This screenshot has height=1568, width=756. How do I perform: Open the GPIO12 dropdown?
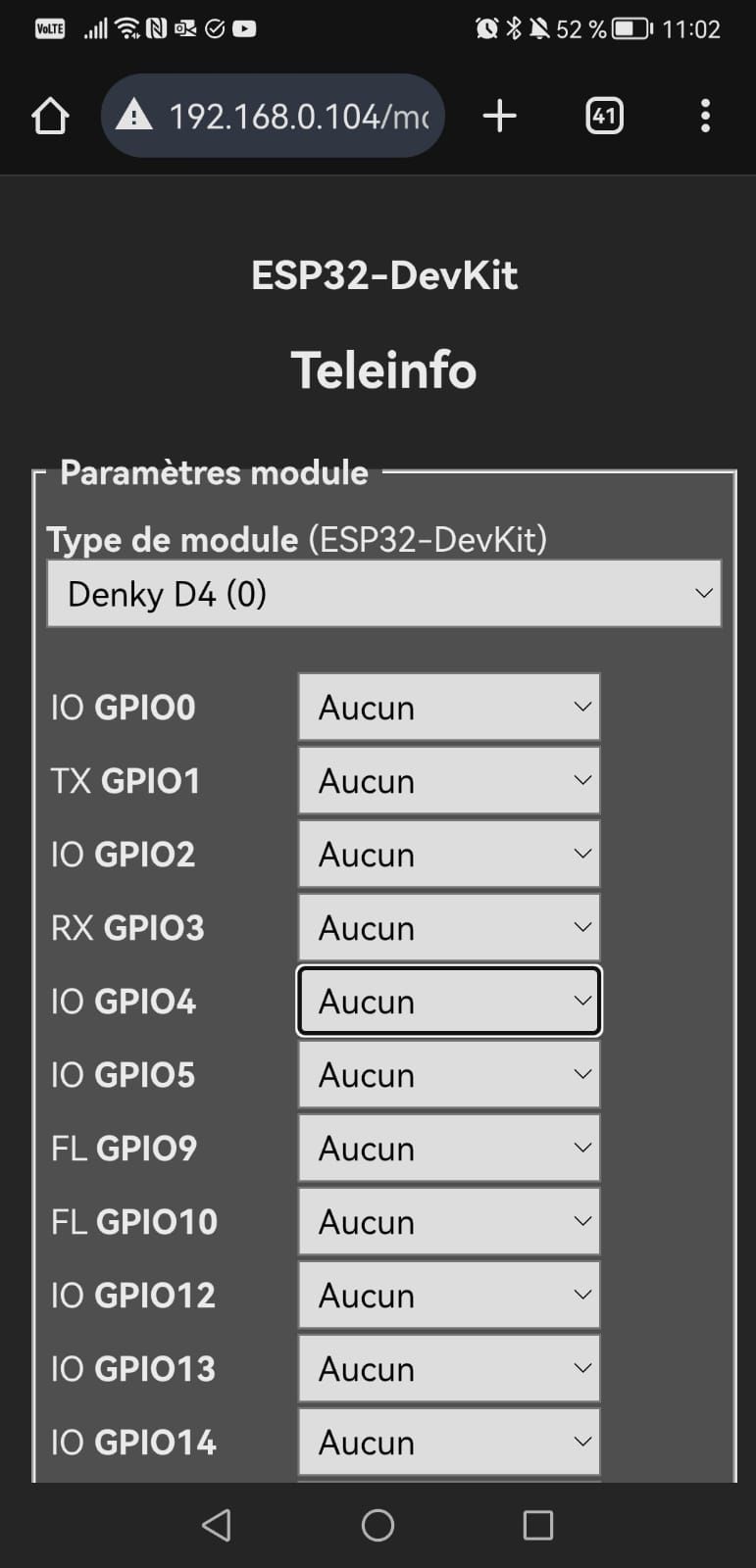pos(449,1296)
